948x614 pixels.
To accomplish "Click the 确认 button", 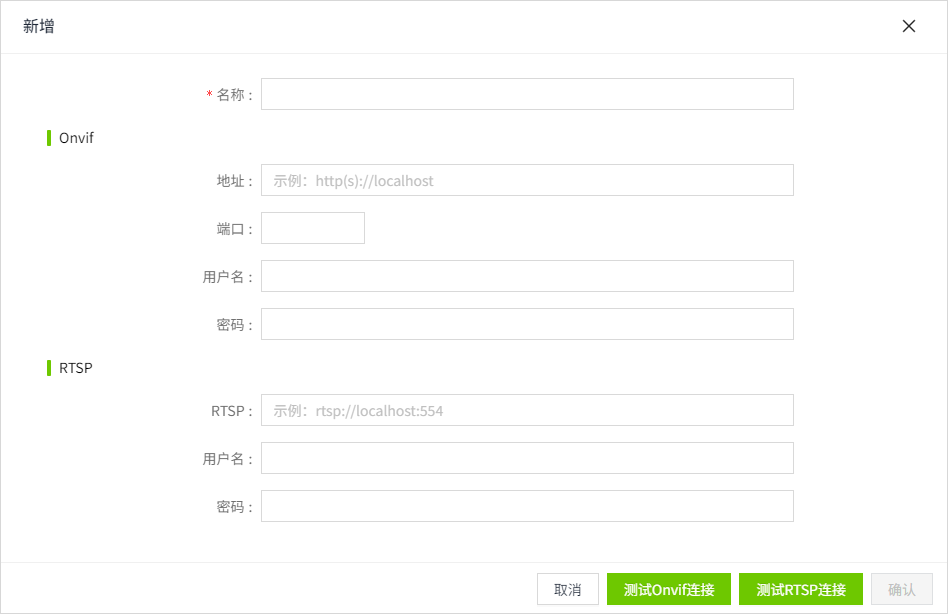I will coord(901,589).
